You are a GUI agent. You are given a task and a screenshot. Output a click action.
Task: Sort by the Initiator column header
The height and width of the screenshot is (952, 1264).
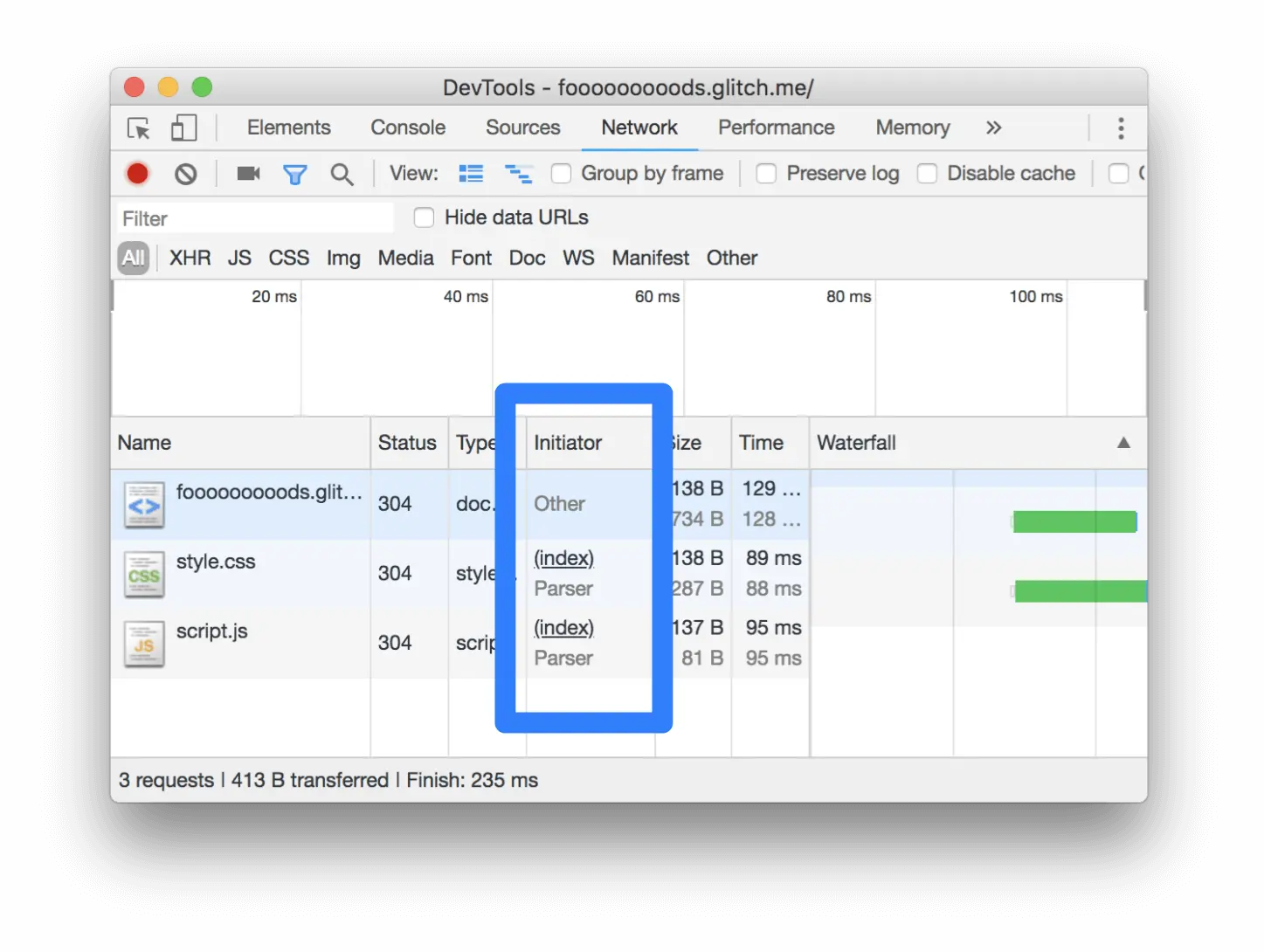[x=590, y=443]
